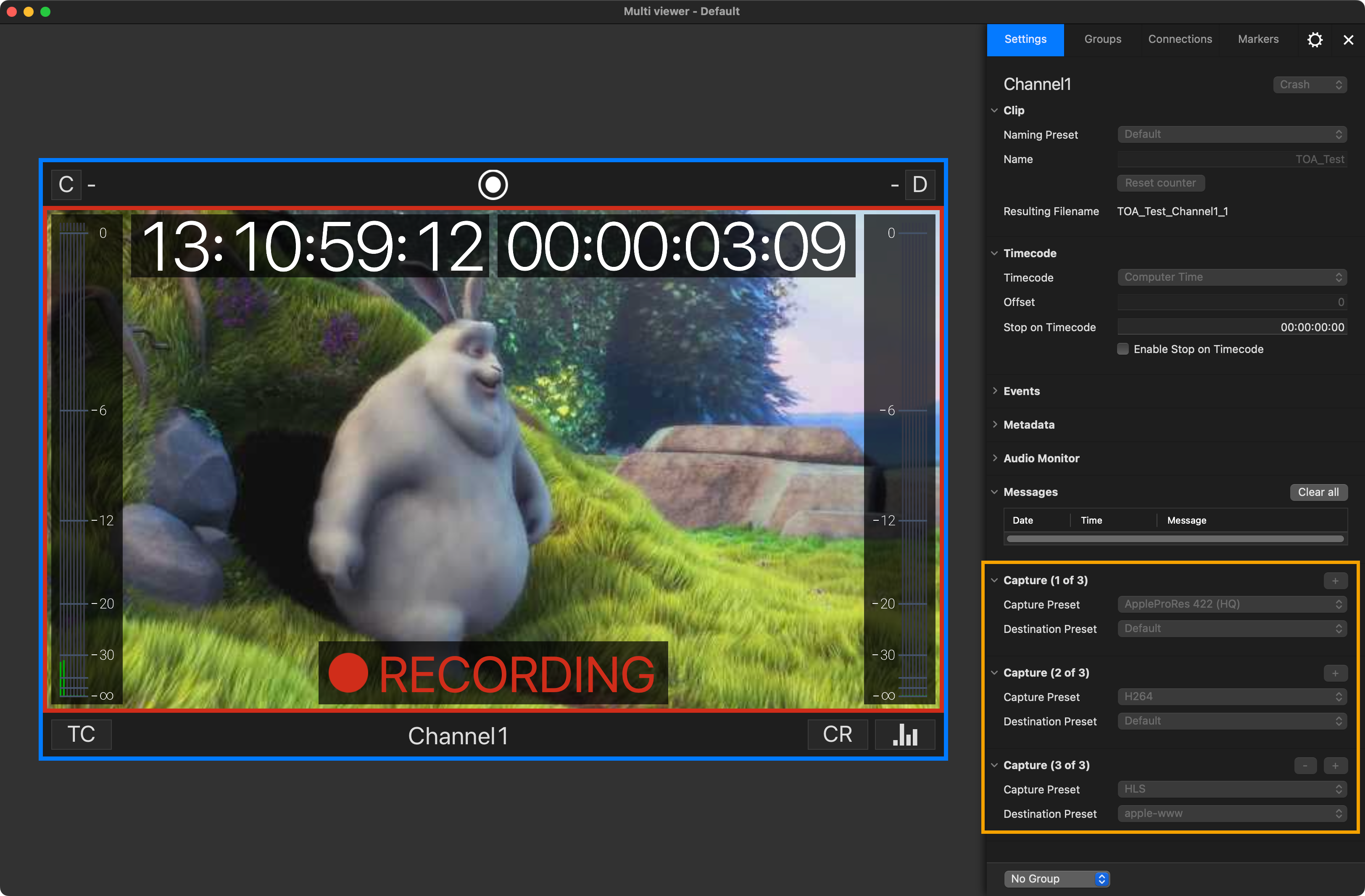Click the 00:00:03:09 duration display
The image size is (1365, 896).
point(676,245)
